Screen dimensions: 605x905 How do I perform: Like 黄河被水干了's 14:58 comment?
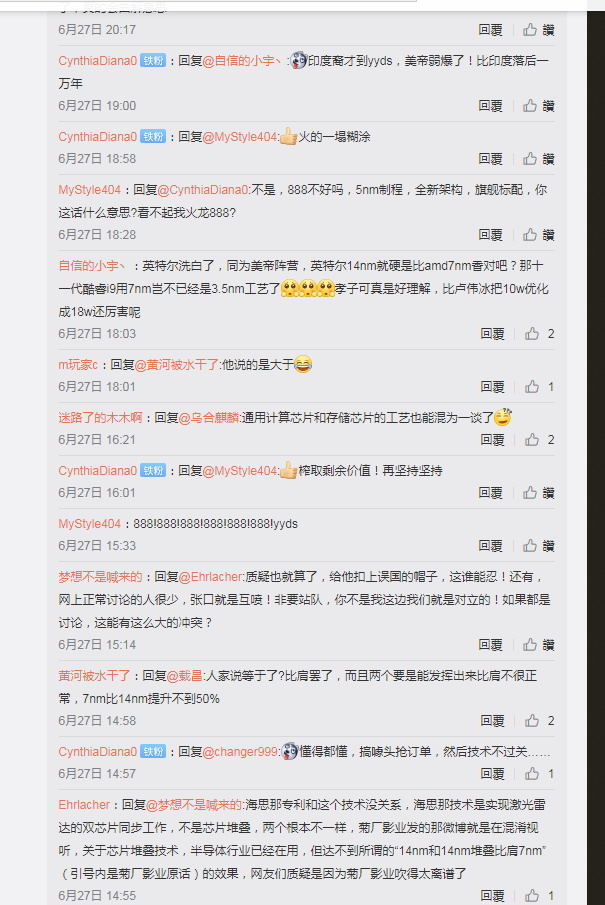click(540, 721)
